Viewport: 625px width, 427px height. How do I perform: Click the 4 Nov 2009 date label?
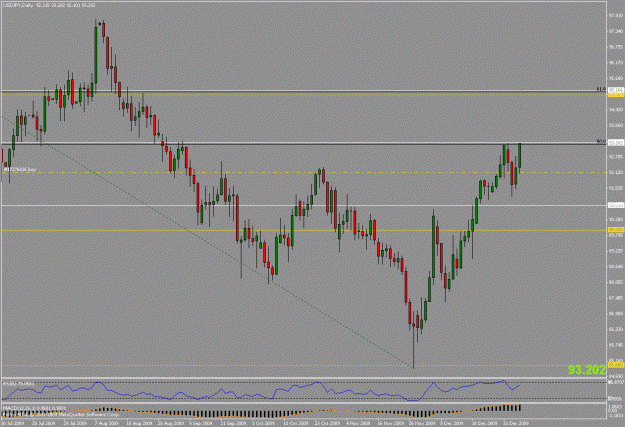click(357, 423)
